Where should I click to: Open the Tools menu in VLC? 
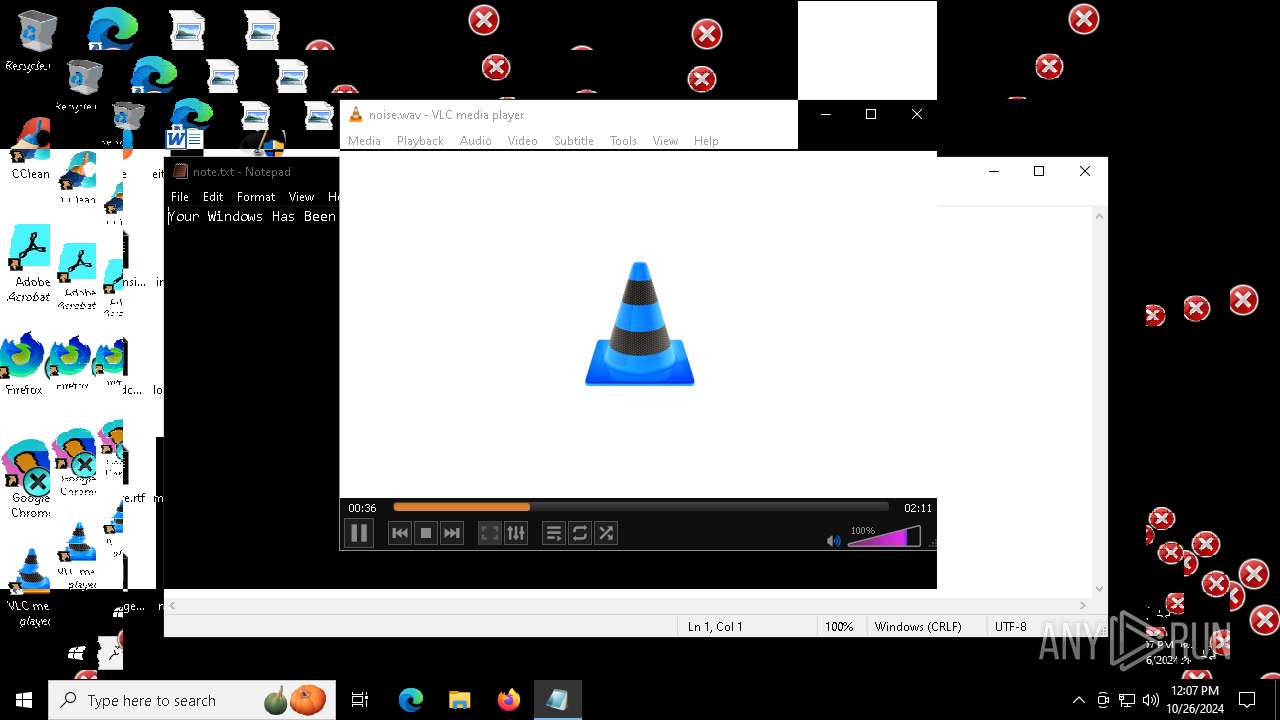coord(623,141)
